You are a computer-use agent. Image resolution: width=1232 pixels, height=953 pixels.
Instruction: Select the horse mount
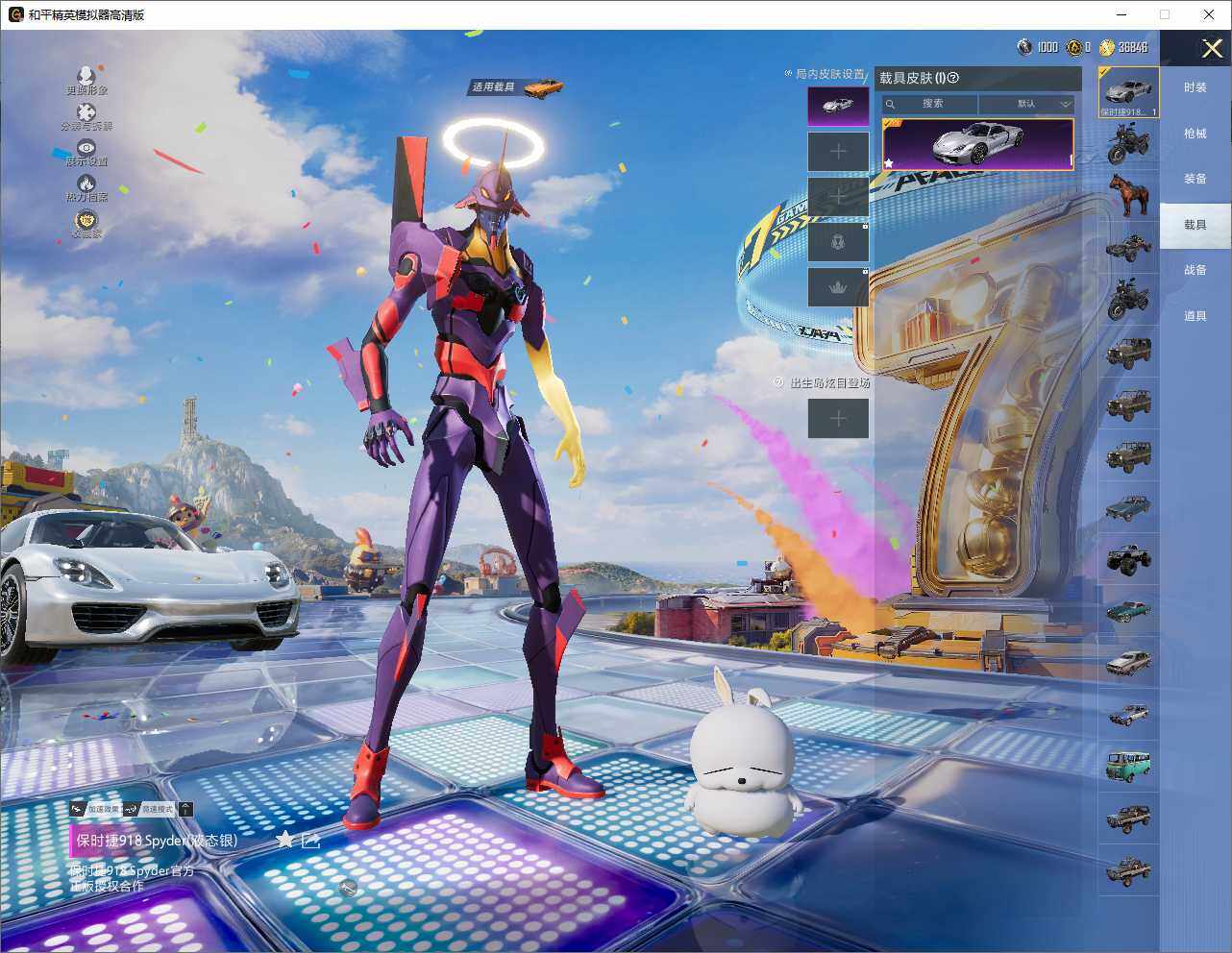pos(1129,195)
